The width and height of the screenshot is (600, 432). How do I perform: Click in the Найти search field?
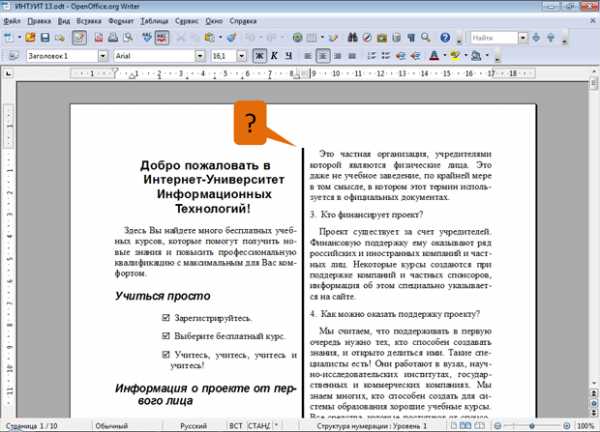(x=494, y=37)
